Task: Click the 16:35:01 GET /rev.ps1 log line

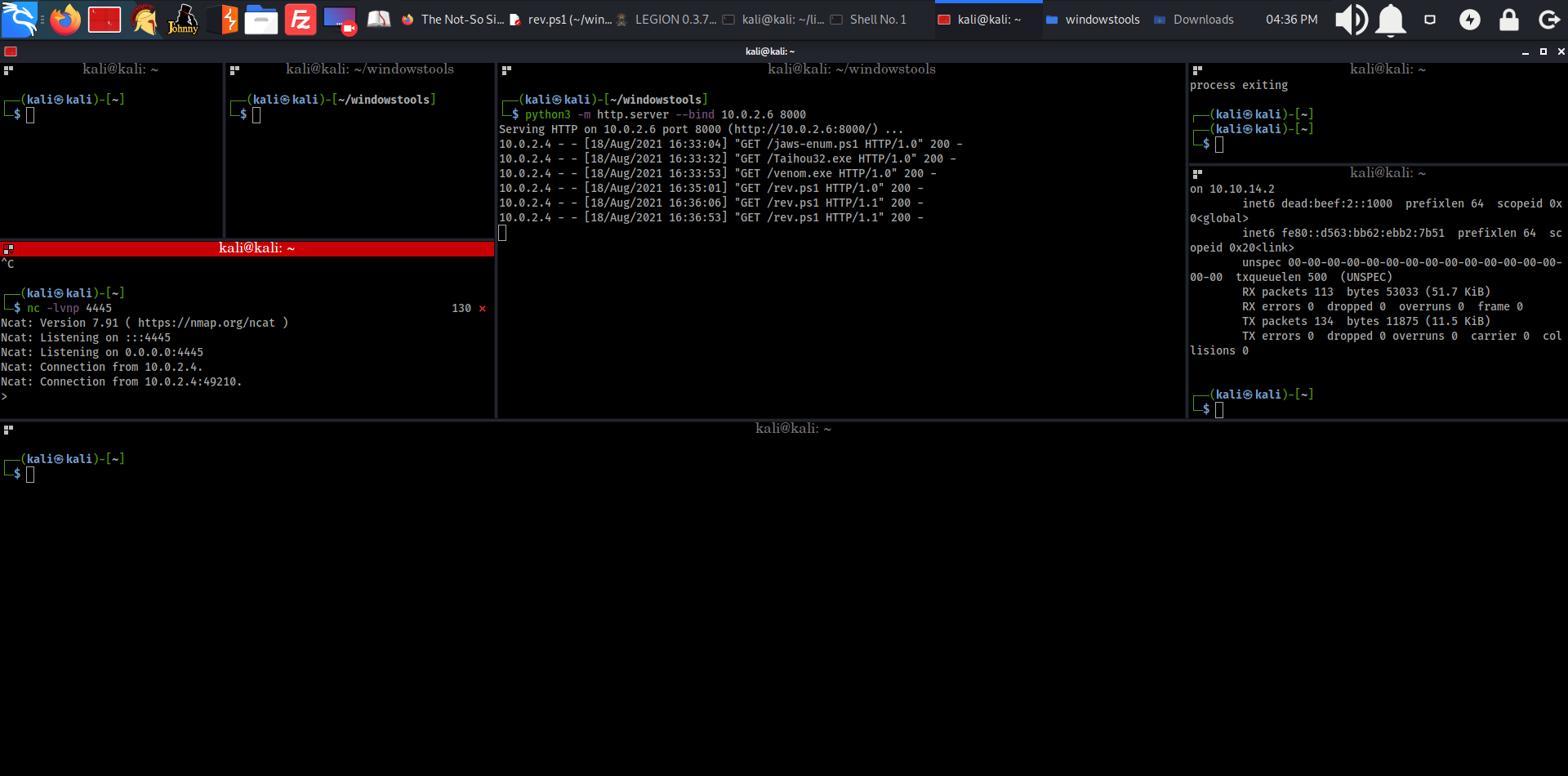Action: (x=710, y=188)
